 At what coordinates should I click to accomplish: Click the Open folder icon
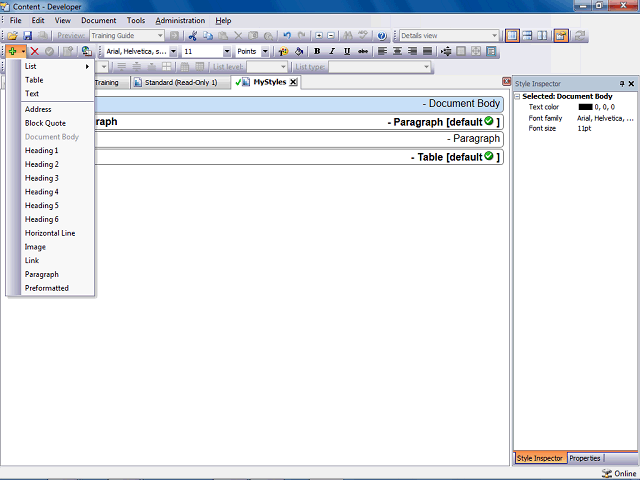click(x=12, y=36)
